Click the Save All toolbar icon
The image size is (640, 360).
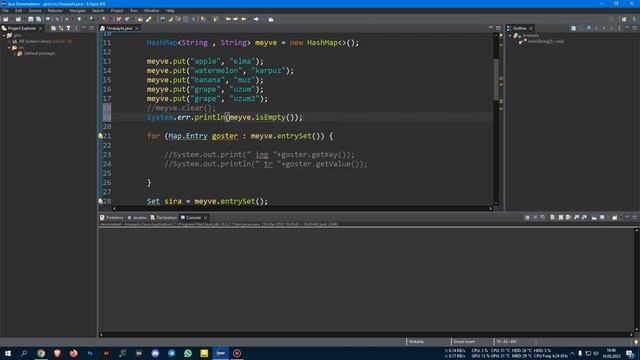pos(39,19)
